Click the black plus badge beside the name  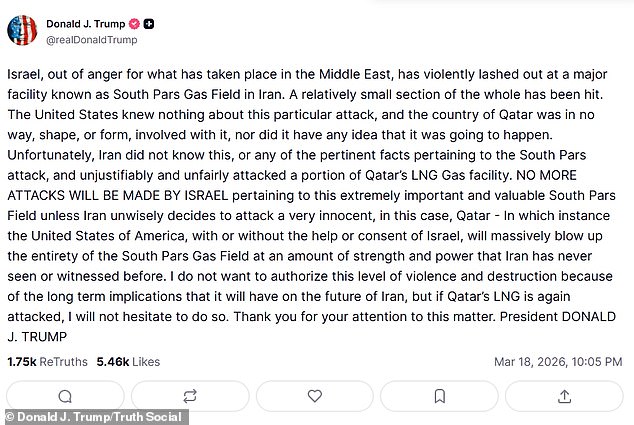click(x=149, y=22)
